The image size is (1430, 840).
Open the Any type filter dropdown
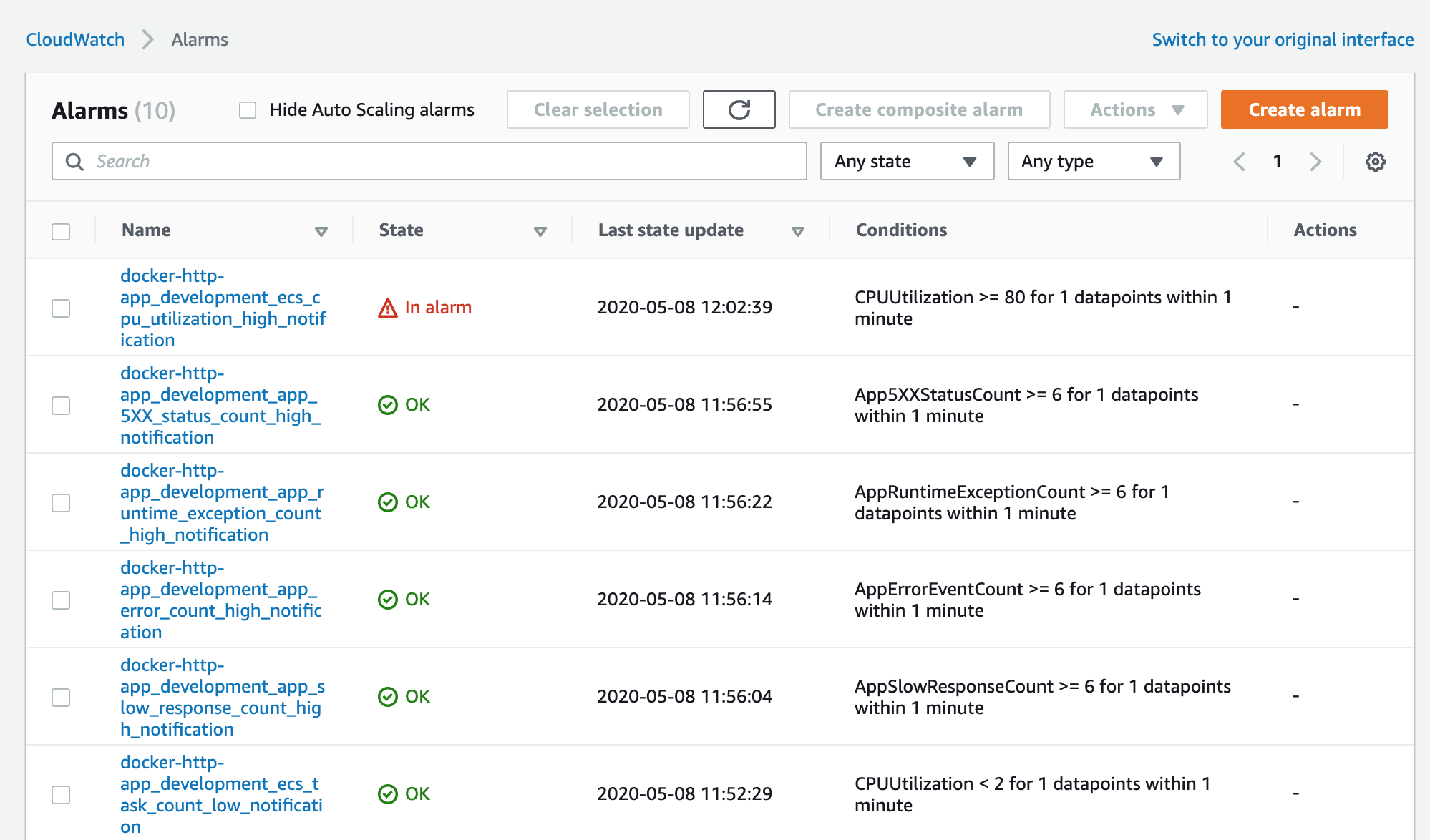1093,162
